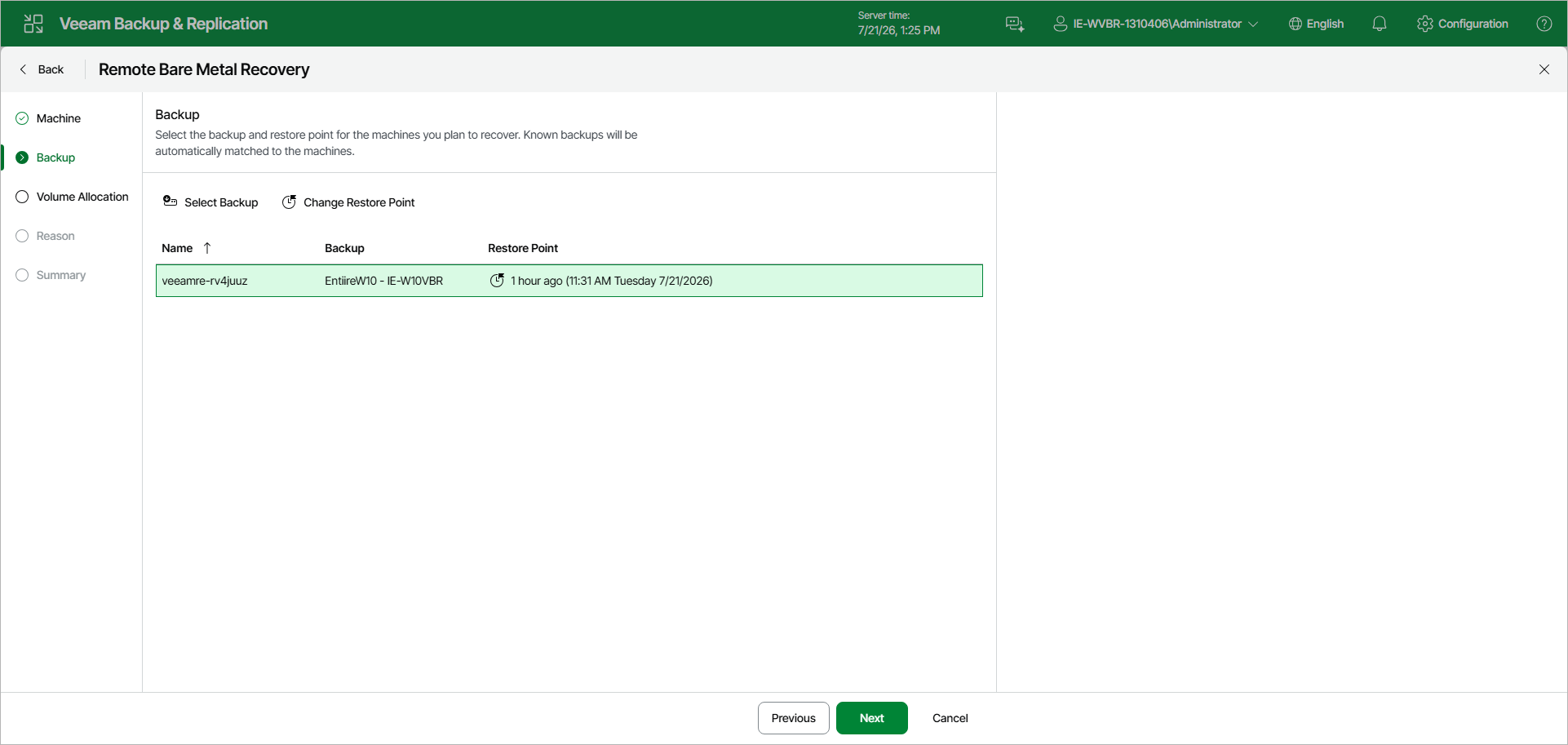Click the Change Restore Point clock icon
Screen dimensions: 1568x745
tap(289, 202)
